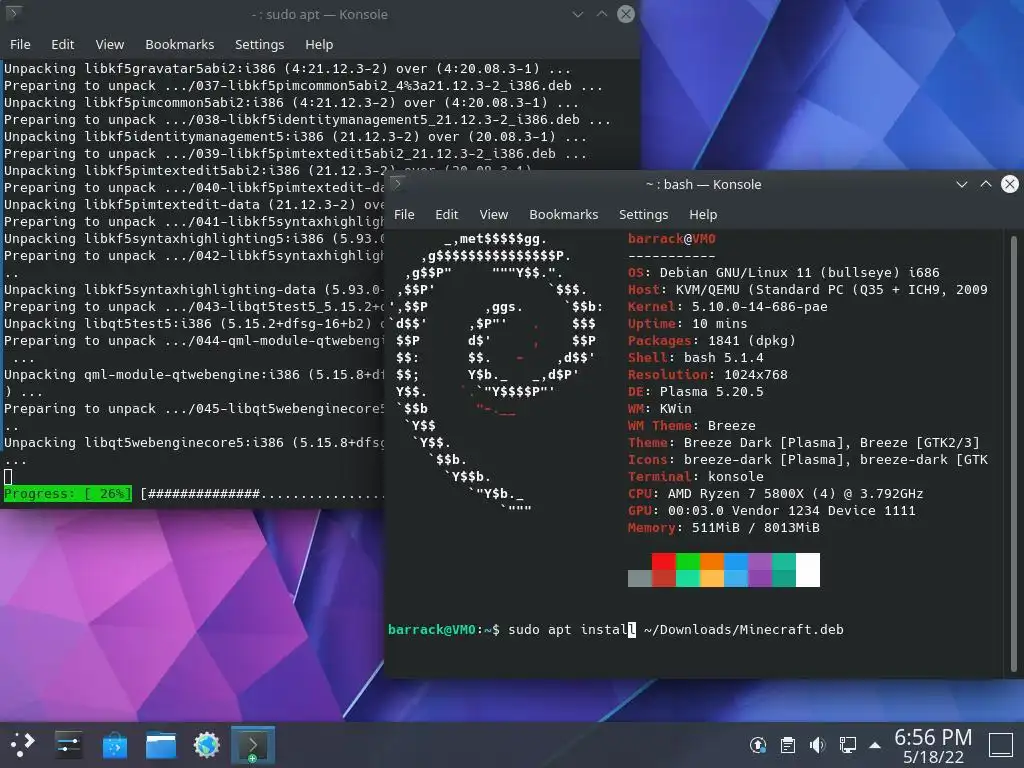
Task: Click the OS: Debian GNU/Linux 11 line
Action: [784, 273]
